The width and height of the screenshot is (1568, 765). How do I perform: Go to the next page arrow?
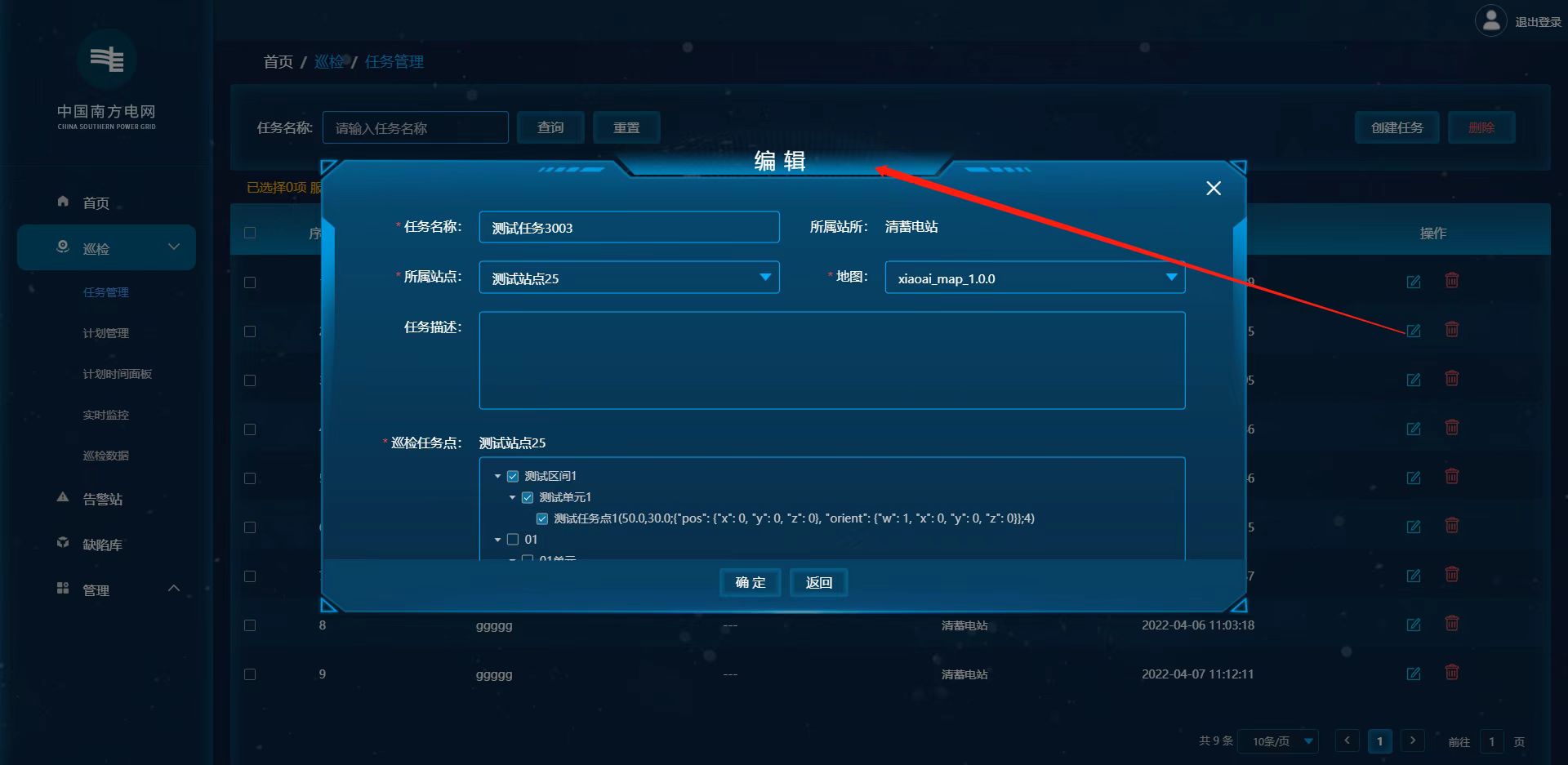1413,741
